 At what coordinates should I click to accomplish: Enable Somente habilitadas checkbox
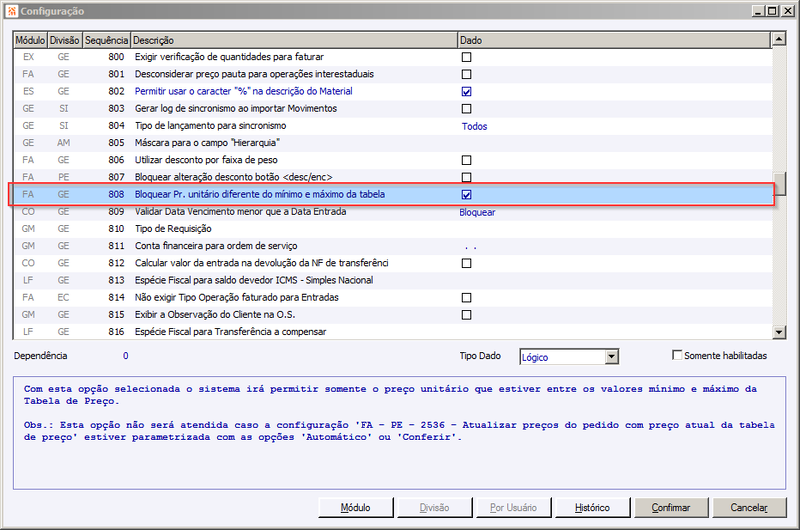tap(677, 355)
